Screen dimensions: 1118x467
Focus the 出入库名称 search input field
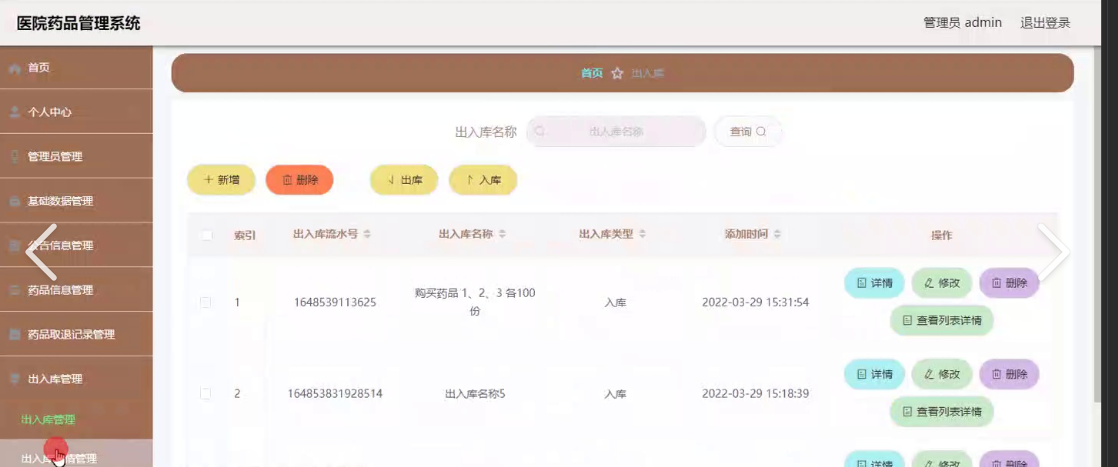pos(616,132)
